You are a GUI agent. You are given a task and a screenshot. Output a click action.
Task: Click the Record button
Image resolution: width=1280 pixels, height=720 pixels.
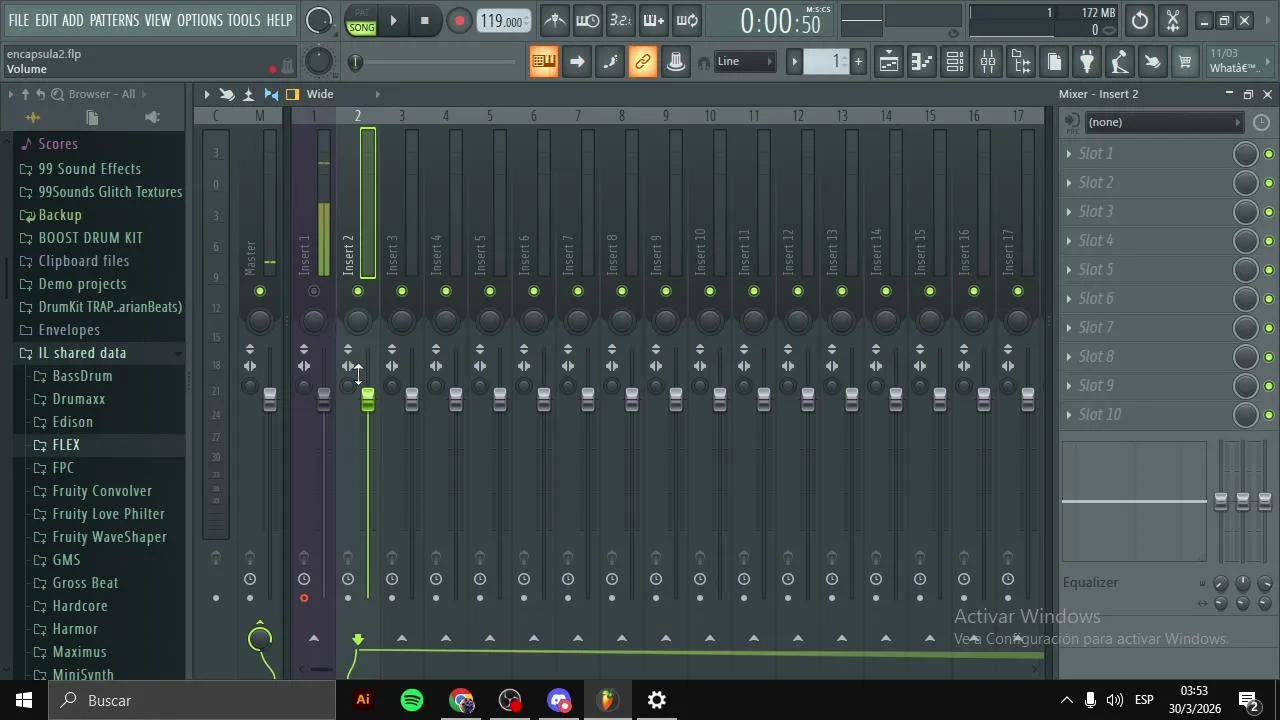point(459,20)
